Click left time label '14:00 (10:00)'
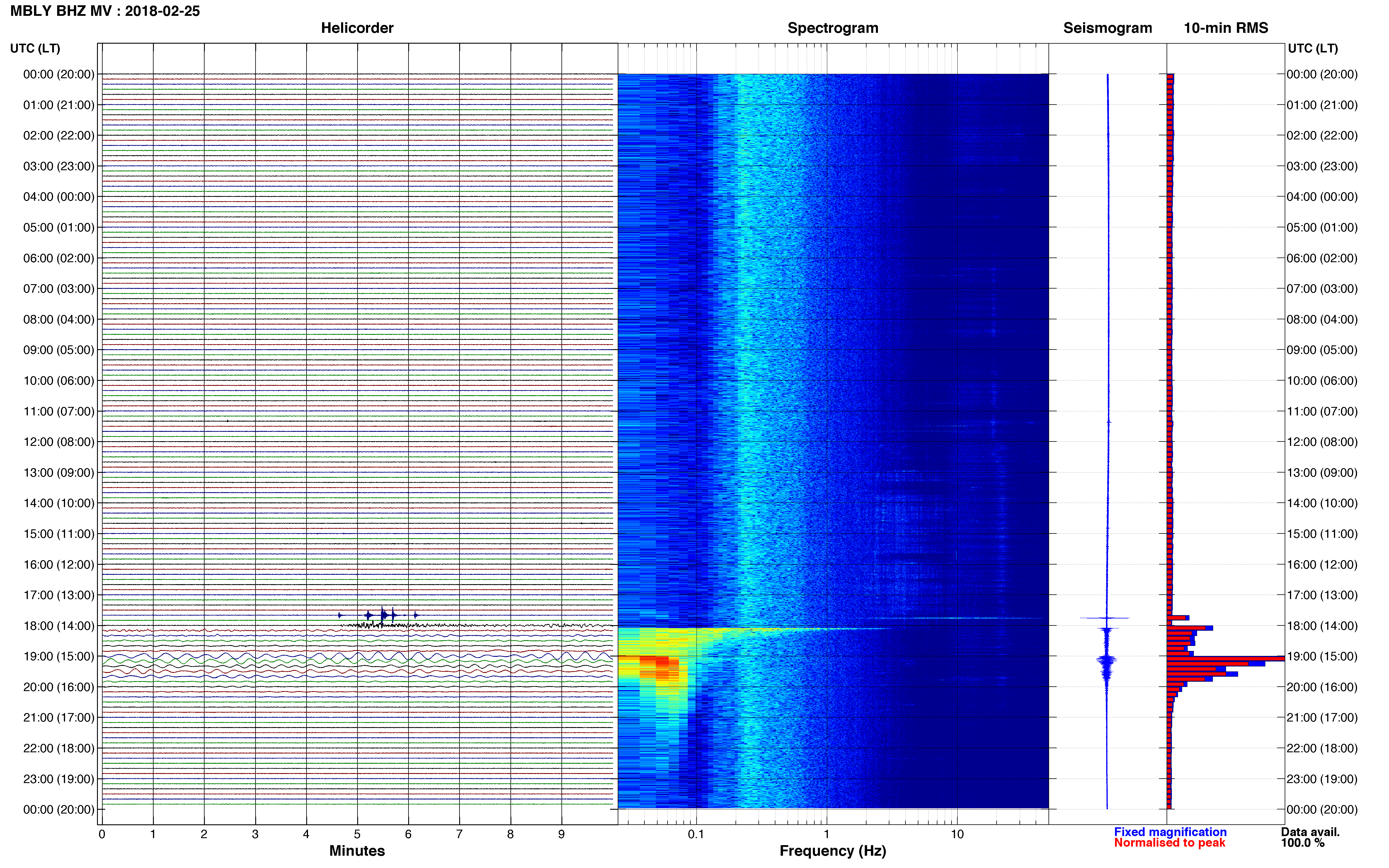 59,504
